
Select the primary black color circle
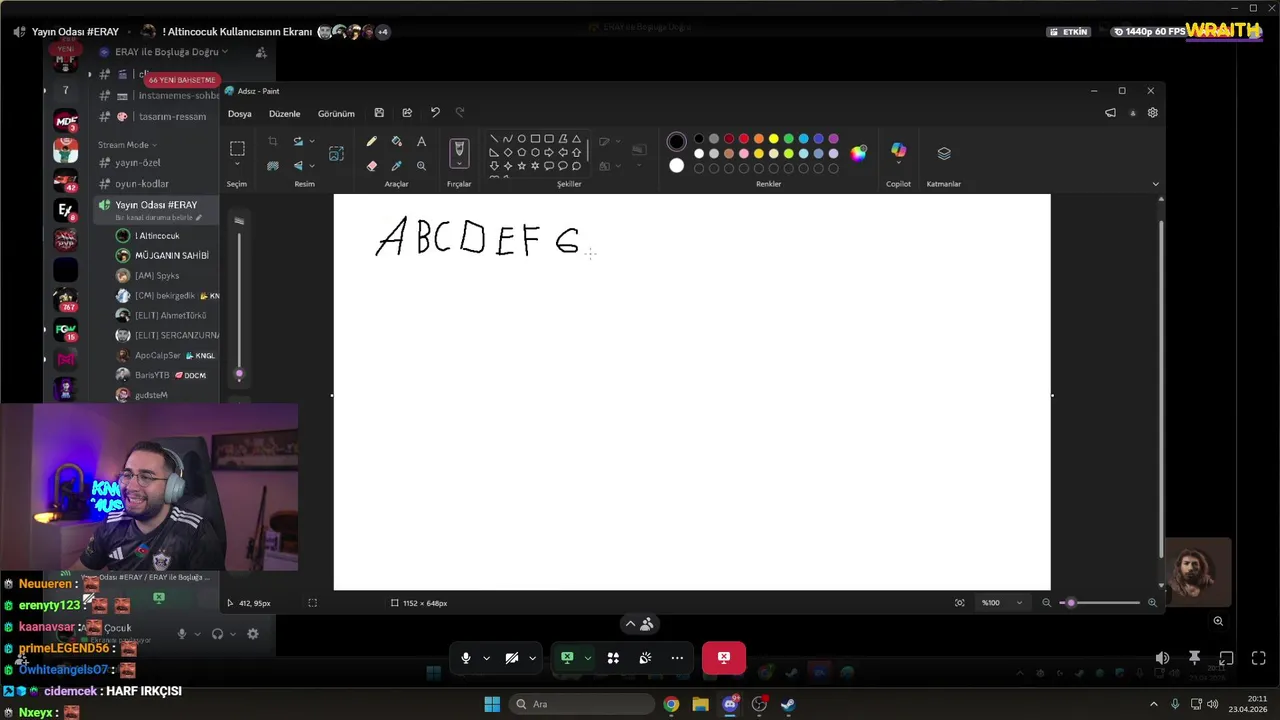[x=677, y=142]
